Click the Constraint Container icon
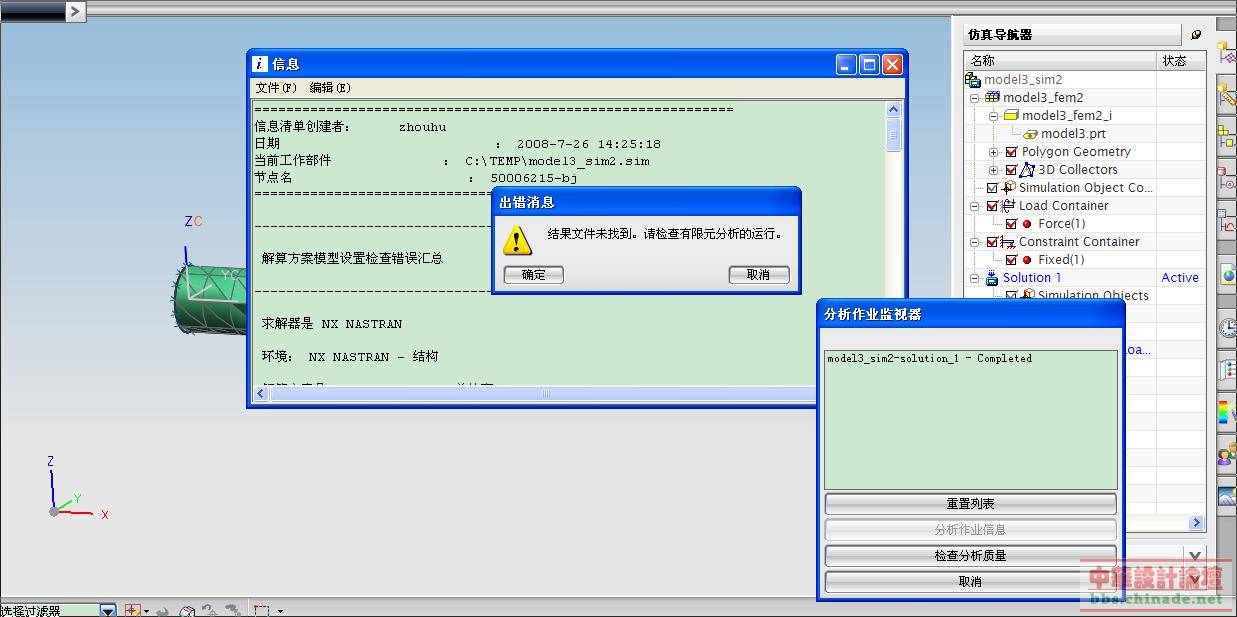1237x617 pixels. 1008,242
